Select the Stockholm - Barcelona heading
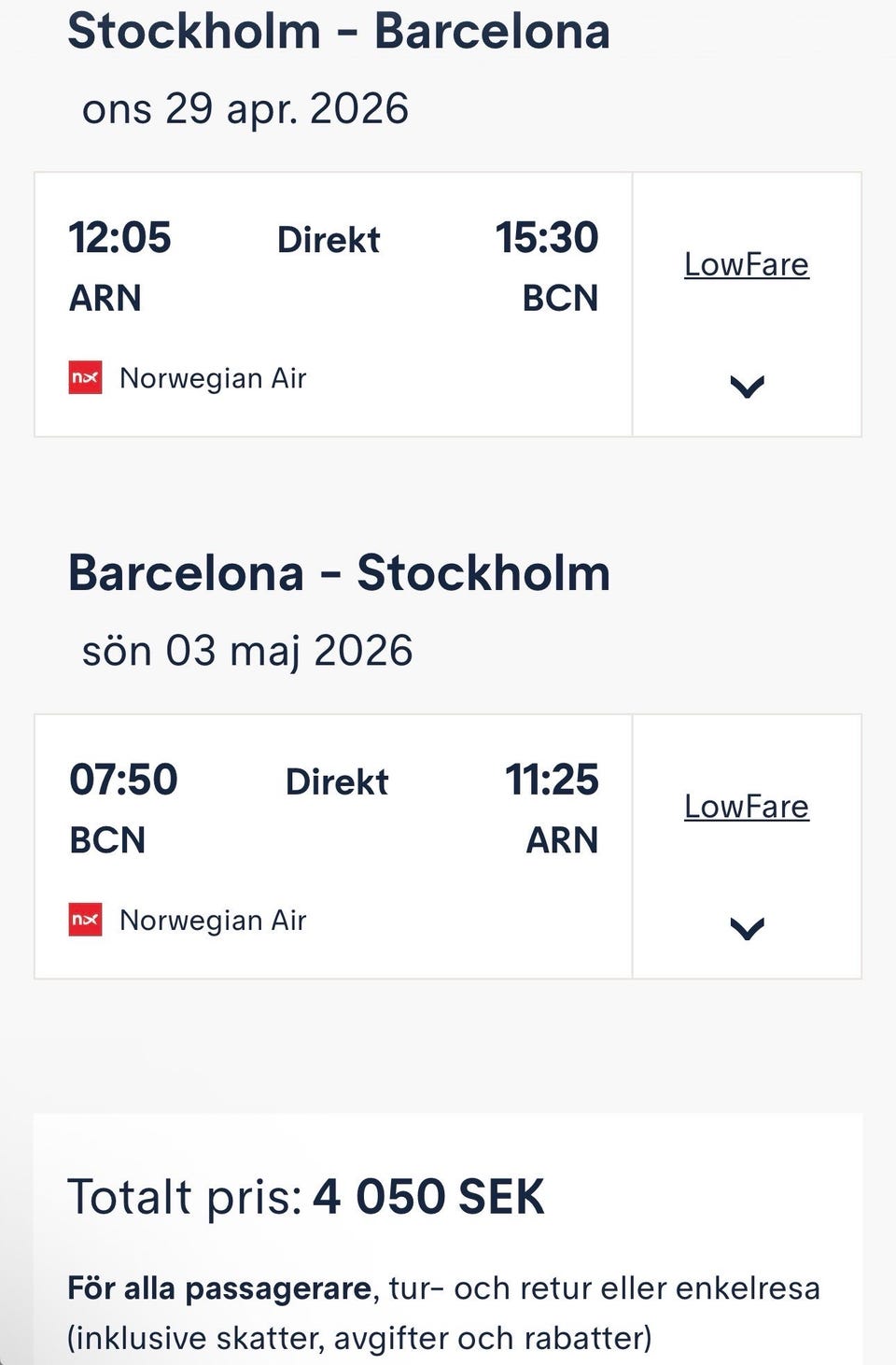This screenshot has width=896, height=1365. coord(339,31)
